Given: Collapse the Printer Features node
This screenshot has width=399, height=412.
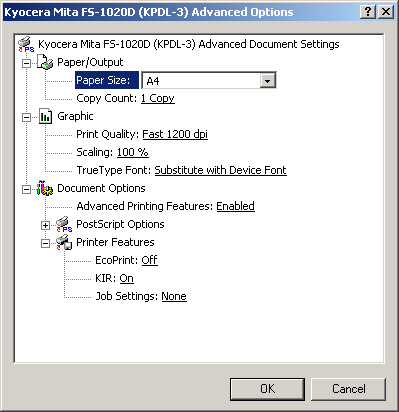Looking at the screenshot, I should tap(45, 243).
